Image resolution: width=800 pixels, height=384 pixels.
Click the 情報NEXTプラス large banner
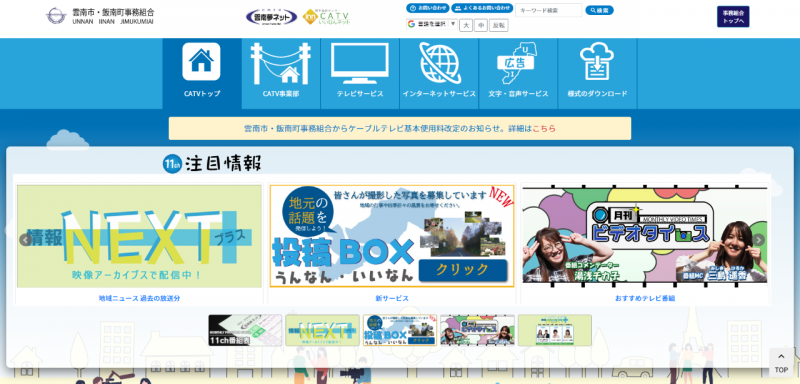[139, 236]
